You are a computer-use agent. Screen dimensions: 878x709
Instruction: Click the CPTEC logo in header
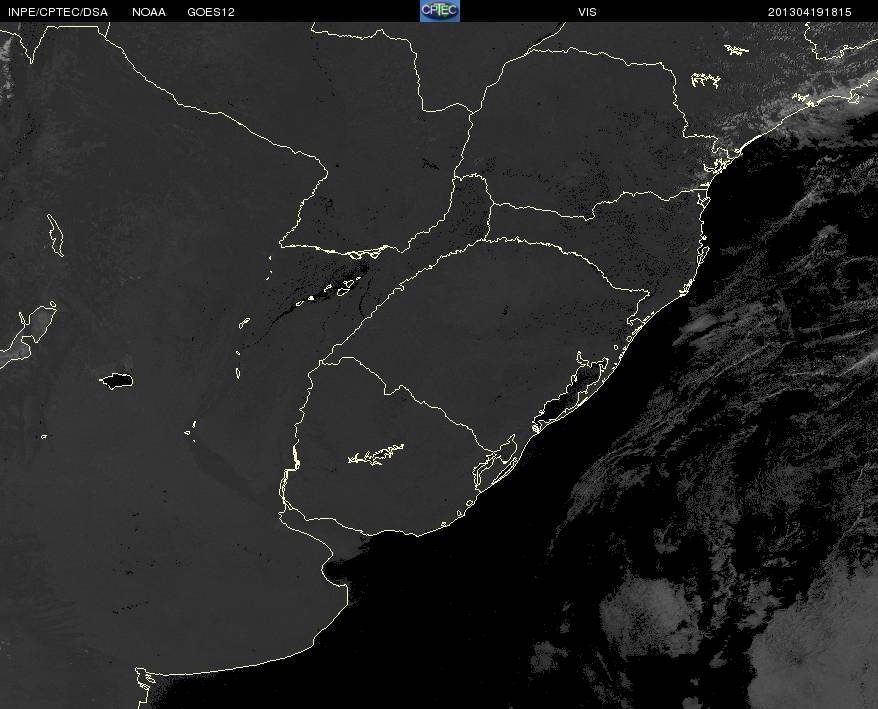click(440, 11)
